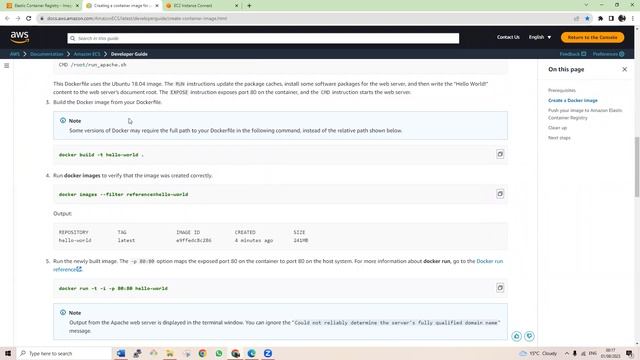Viewport: 640px width, 360px height.
Task: Open the Preferences link
Action: pyautogui.click(x=608, y=54)
